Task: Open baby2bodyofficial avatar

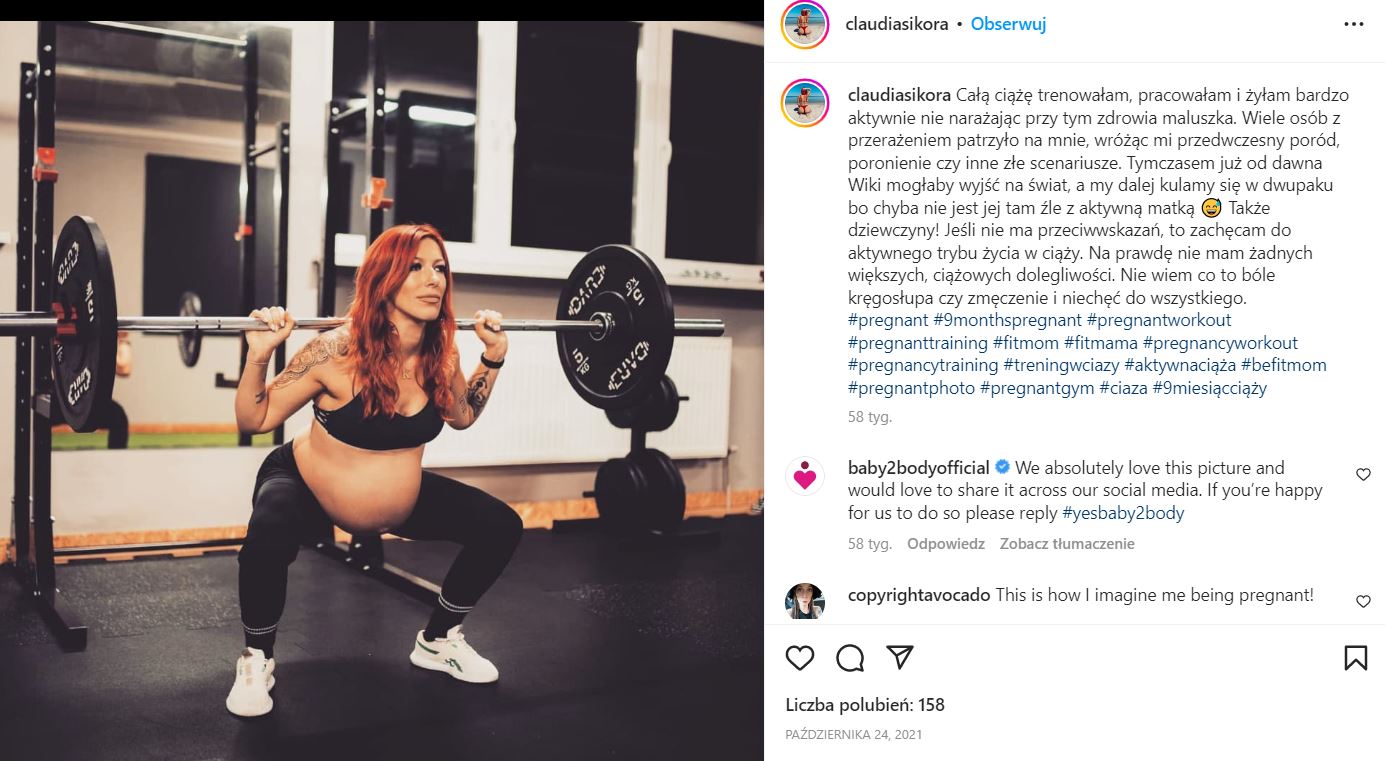Action: [x=805, y=476]
